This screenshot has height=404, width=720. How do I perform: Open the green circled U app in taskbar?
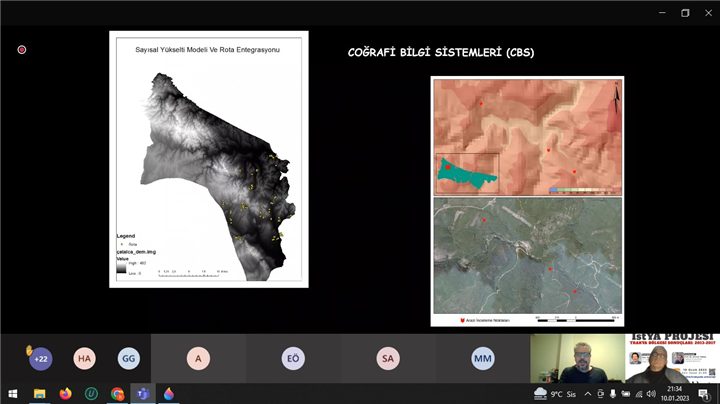91,394
